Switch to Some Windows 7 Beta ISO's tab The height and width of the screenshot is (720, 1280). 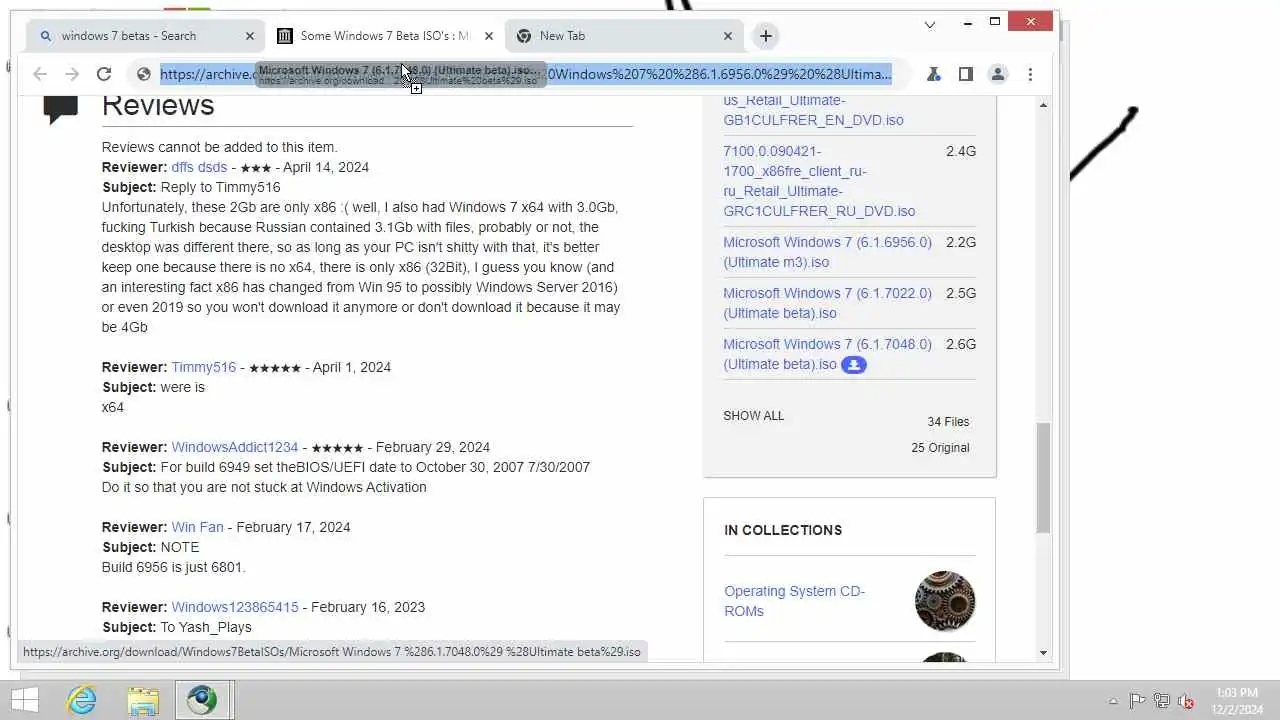pos(385,36)
